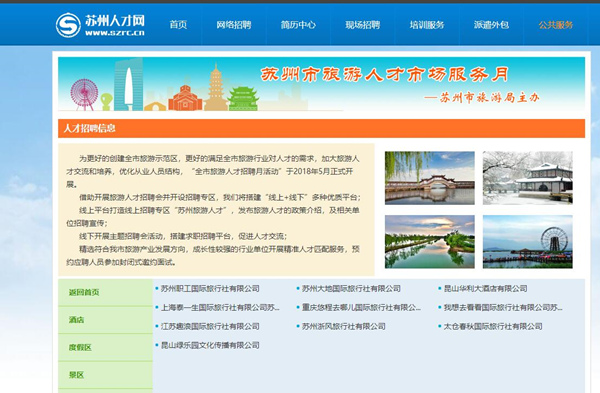Click the 苏州市旅游人才市场服务月 banner
The image size is (600, 393).
(321, 84)
